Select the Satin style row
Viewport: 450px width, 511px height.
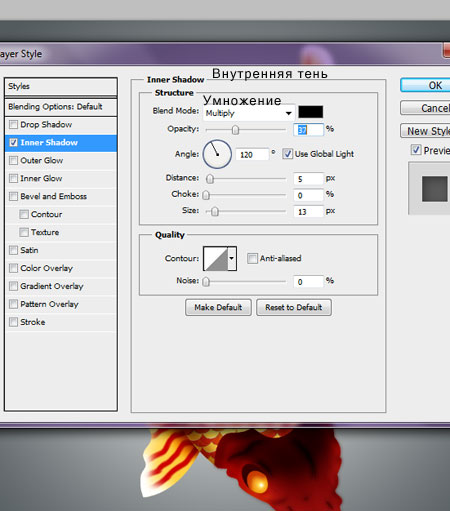click(x=61, y=250)
